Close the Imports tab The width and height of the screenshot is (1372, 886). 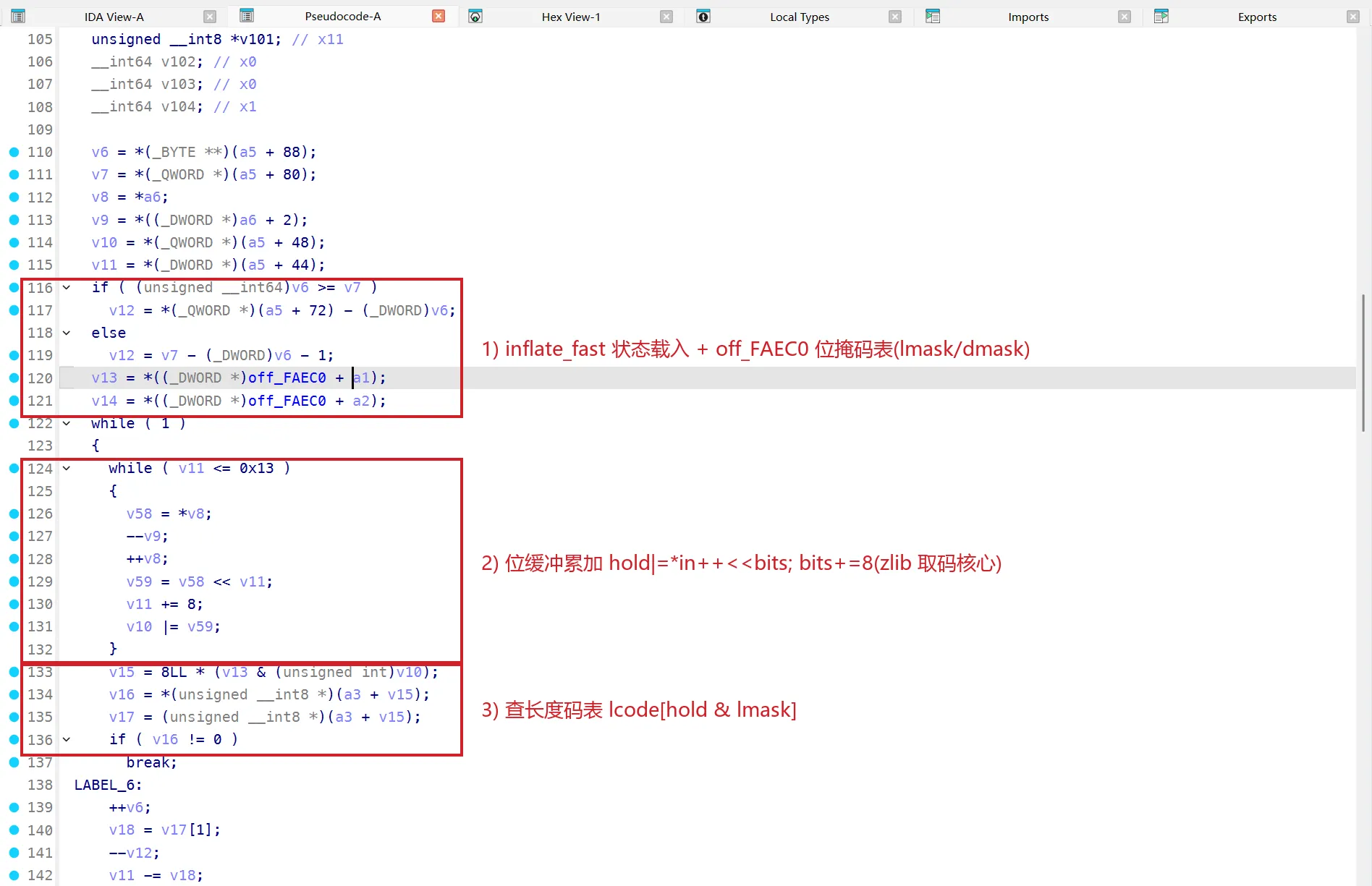tap(1125, 16)
